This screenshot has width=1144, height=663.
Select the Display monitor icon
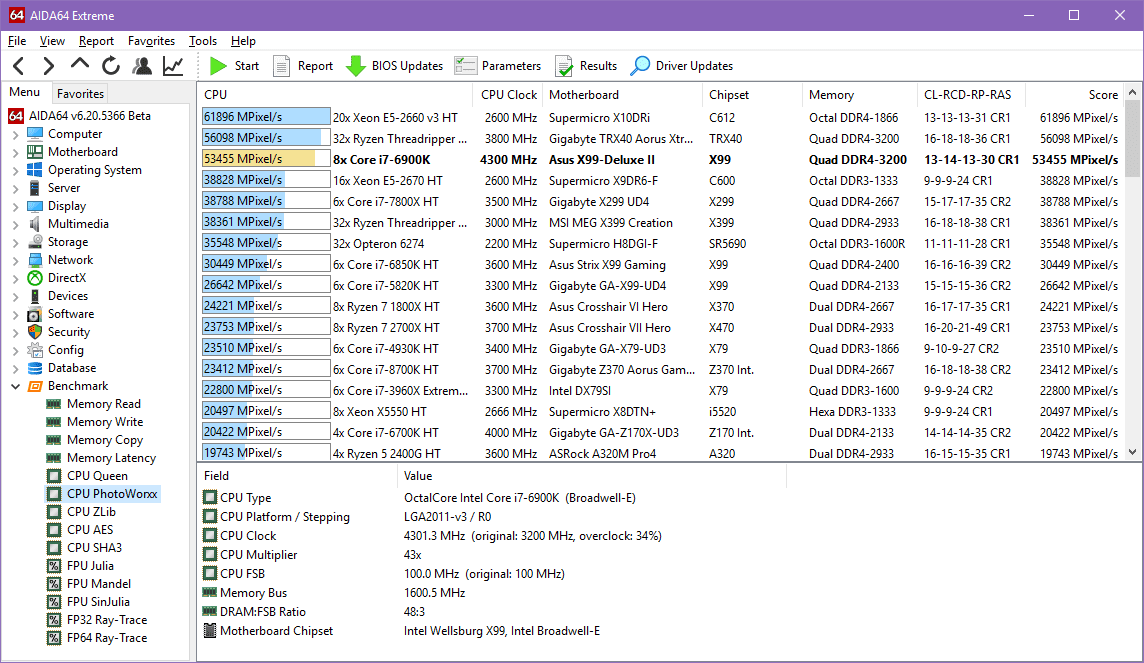(x=35, y=206)
